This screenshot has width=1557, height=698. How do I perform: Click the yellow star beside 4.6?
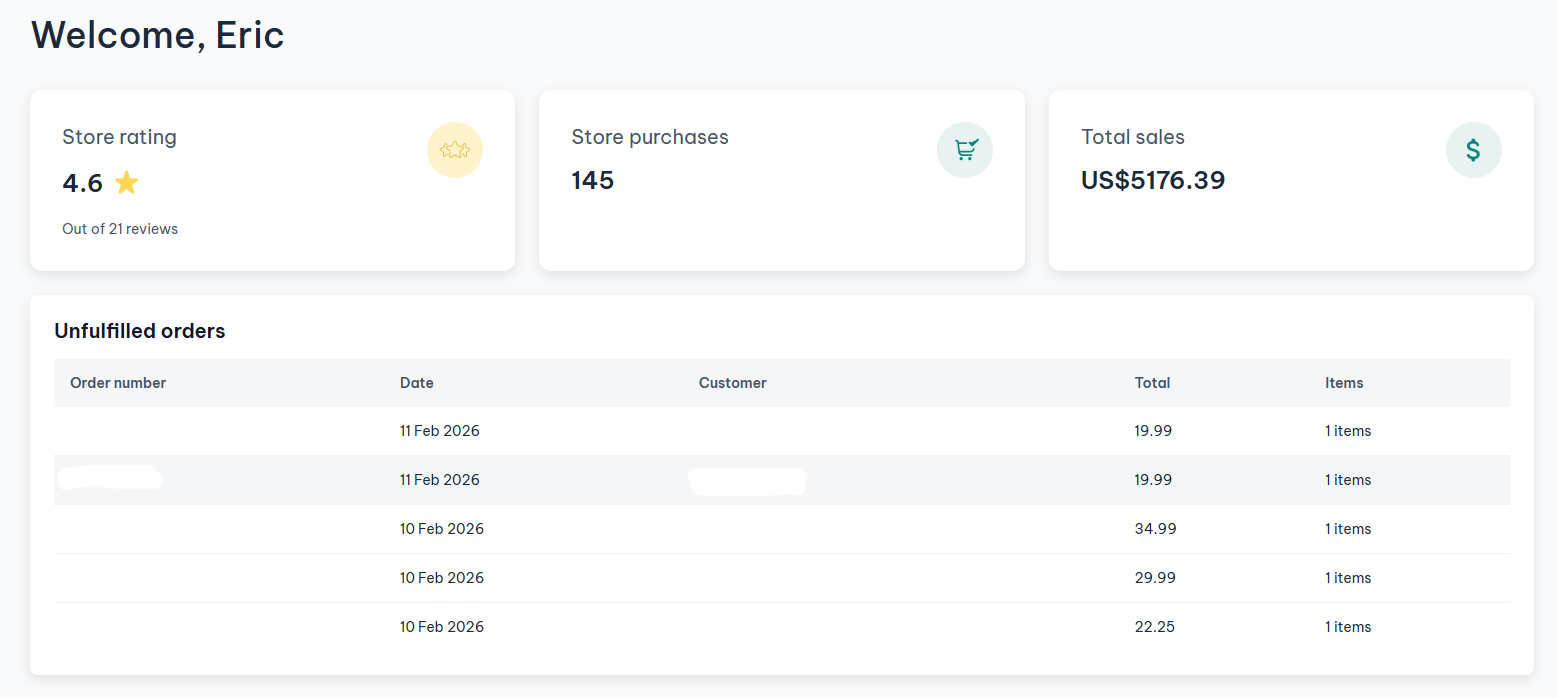[126, 183]
